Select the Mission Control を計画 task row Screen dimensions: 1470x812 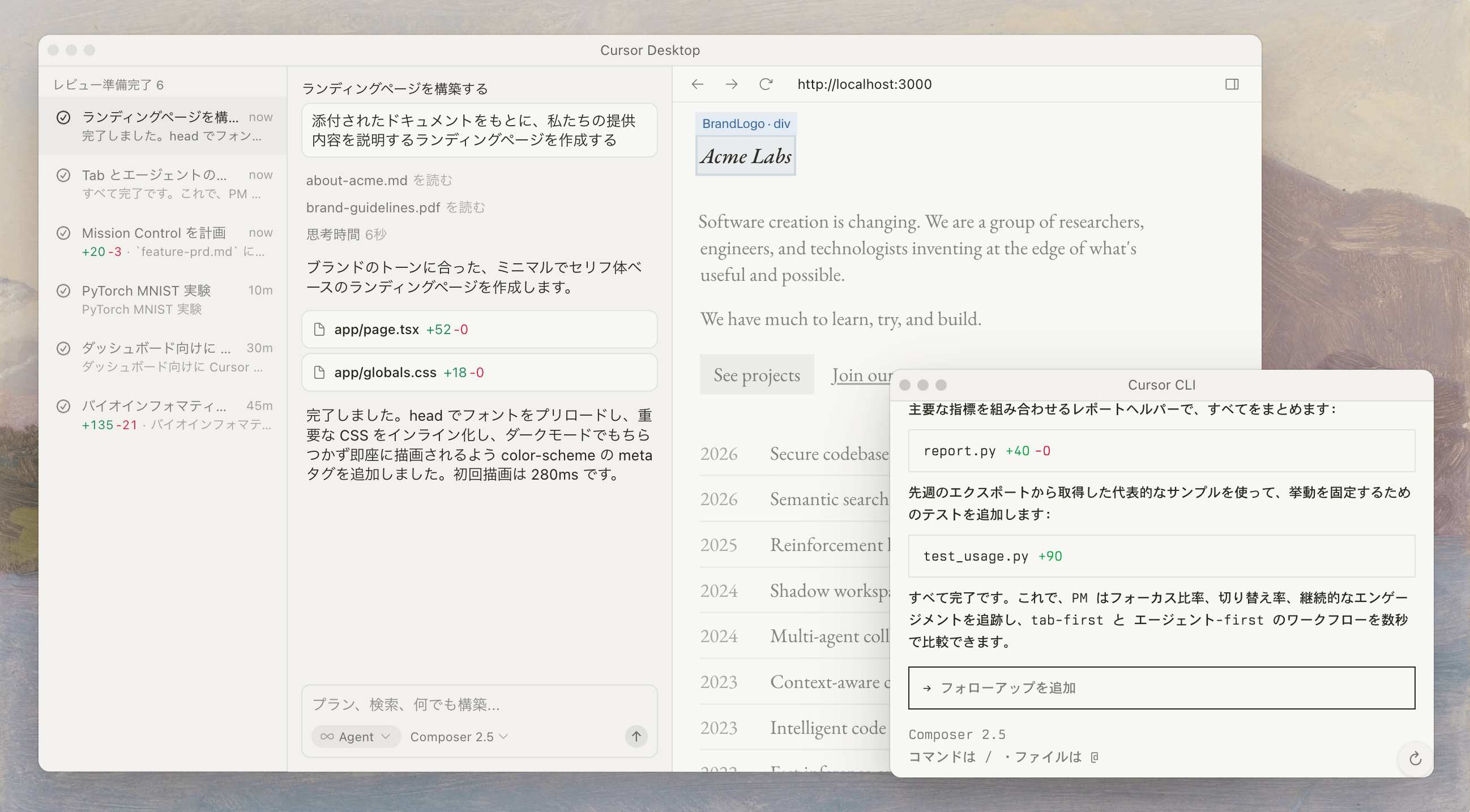click(163, 241)
